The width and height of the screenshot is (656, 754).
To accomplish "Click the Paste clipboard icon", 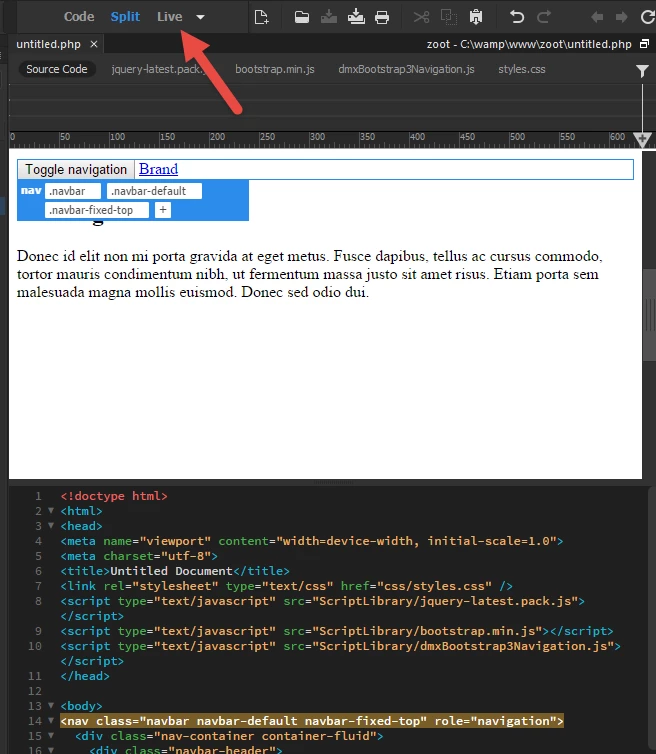I will coord(476,17).
